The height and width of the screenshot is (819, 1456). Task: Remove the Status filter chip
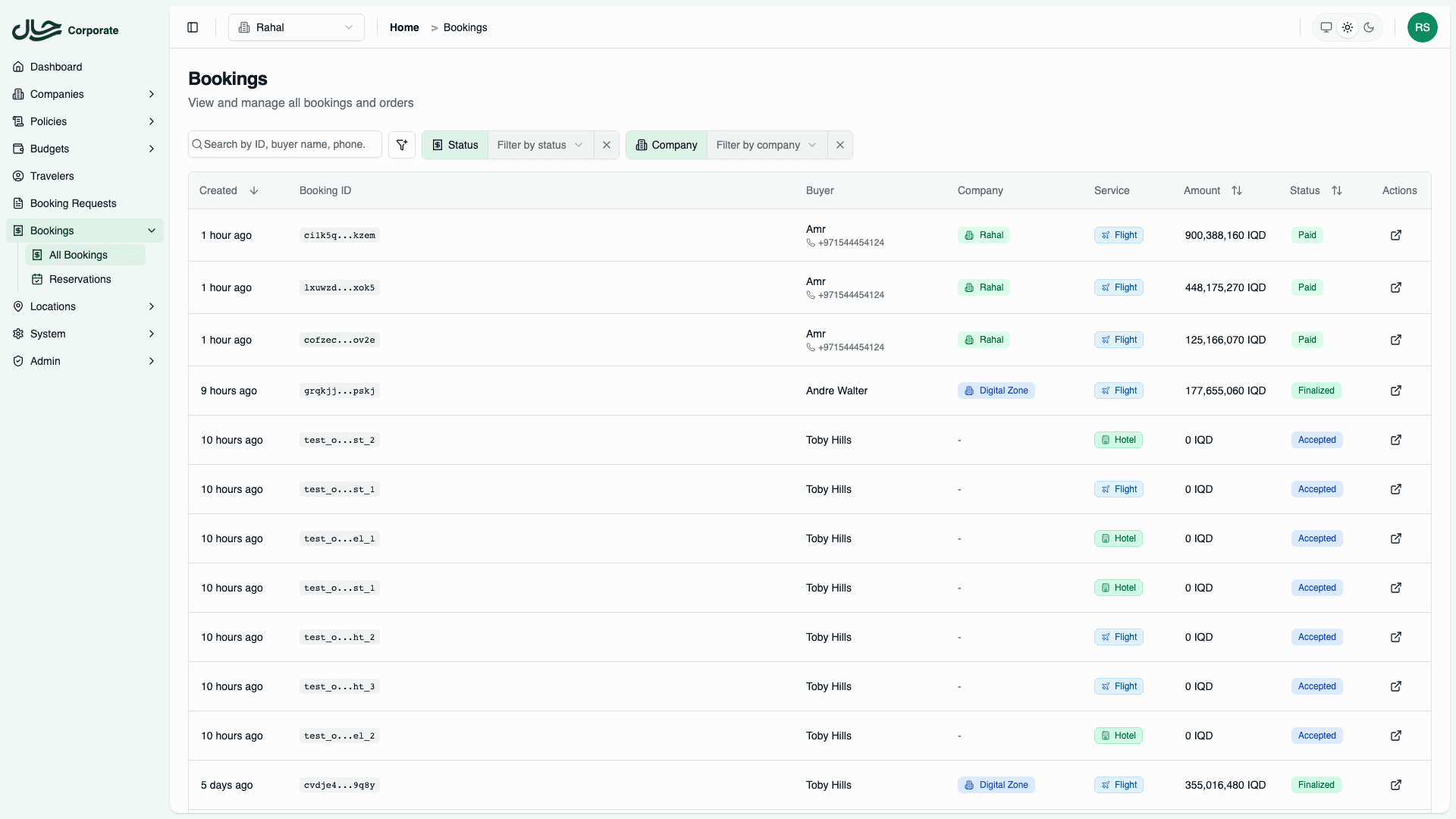coord(606,145)
